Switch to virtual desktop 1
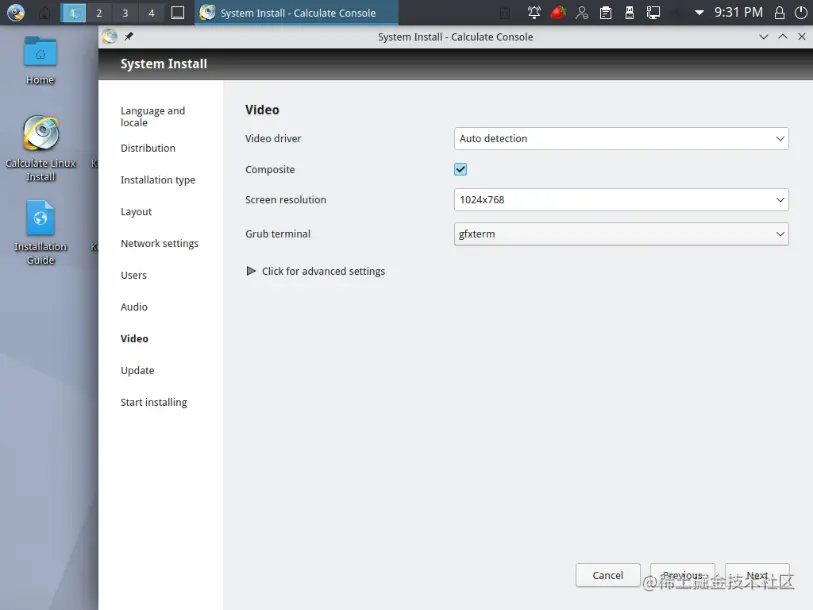813x610 pixels. (73, 12)
